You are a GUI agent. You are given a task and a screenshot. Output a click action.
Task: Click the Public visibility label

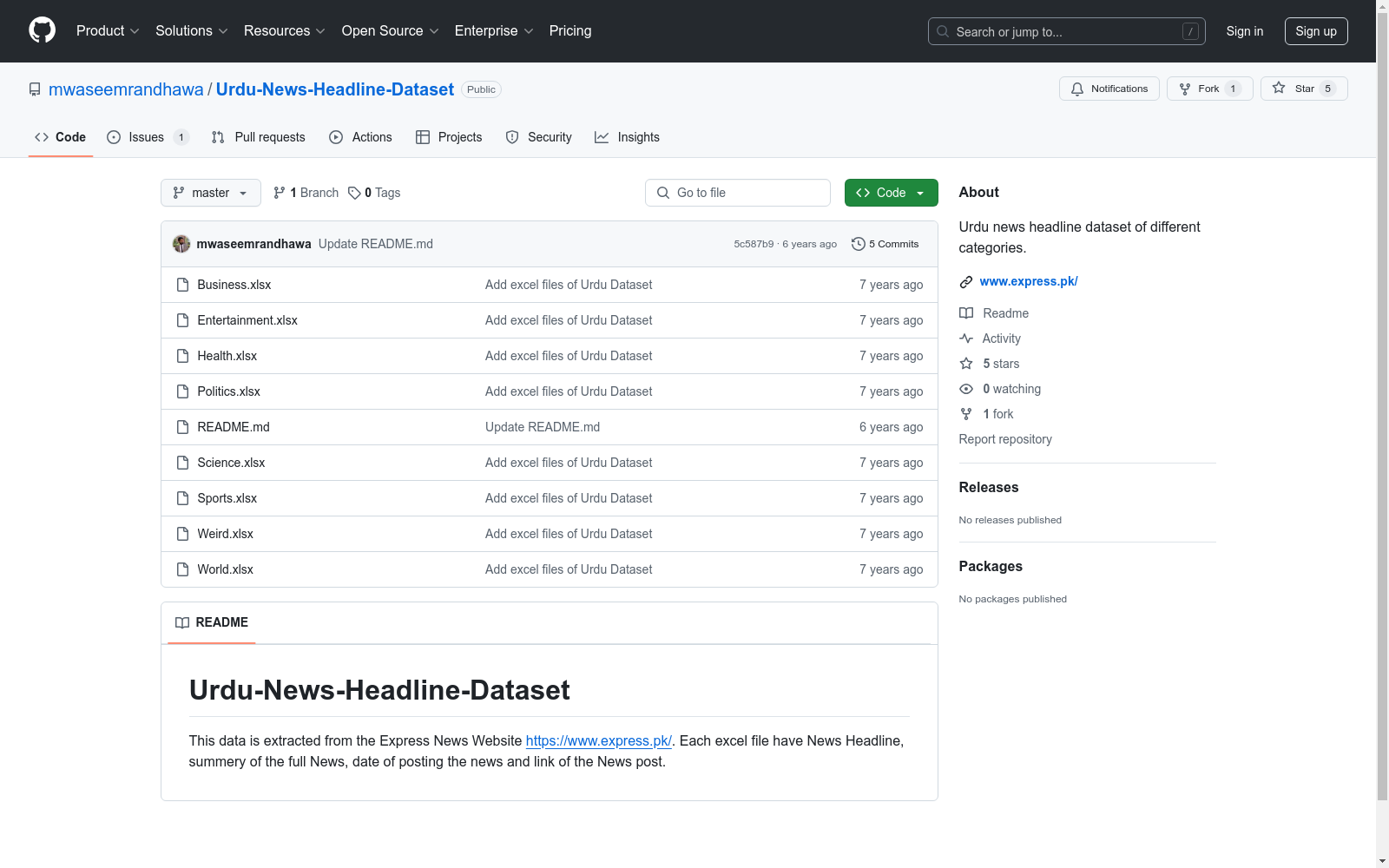click(481, 89)
